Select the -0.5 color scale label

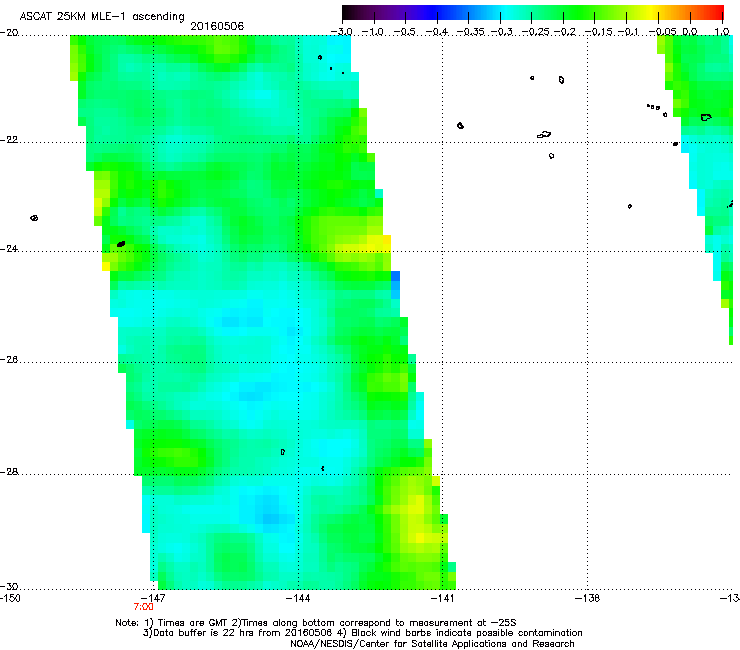tap(405, 32)
